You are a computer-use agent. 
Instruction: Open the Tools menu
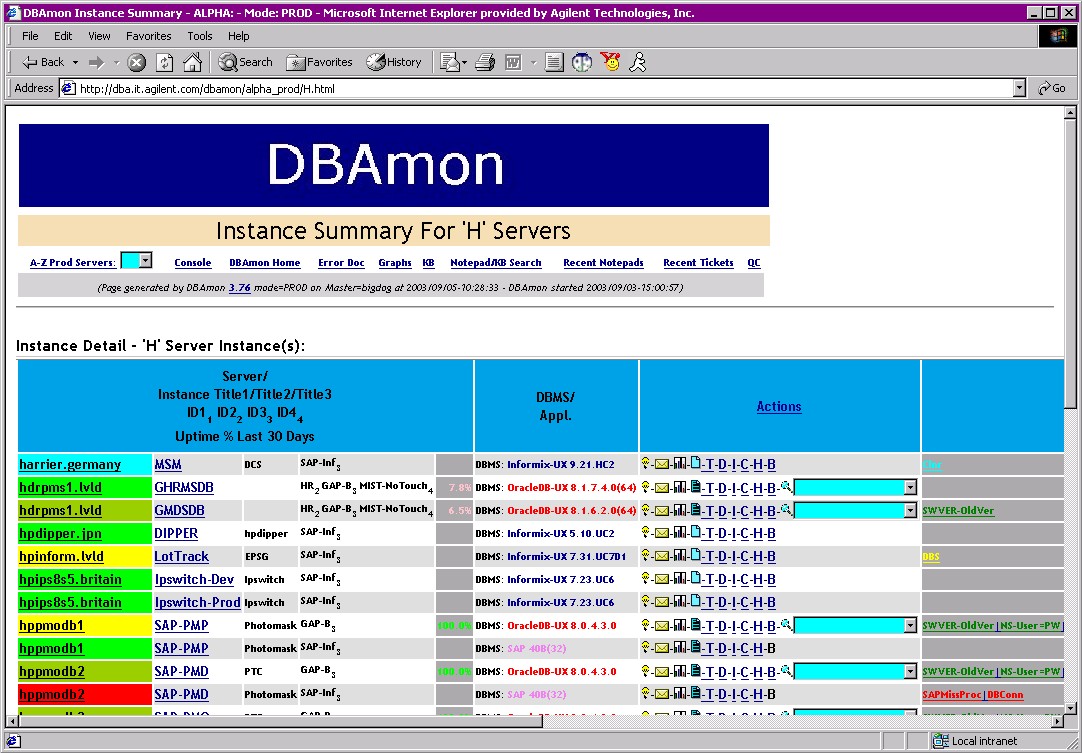199,36
